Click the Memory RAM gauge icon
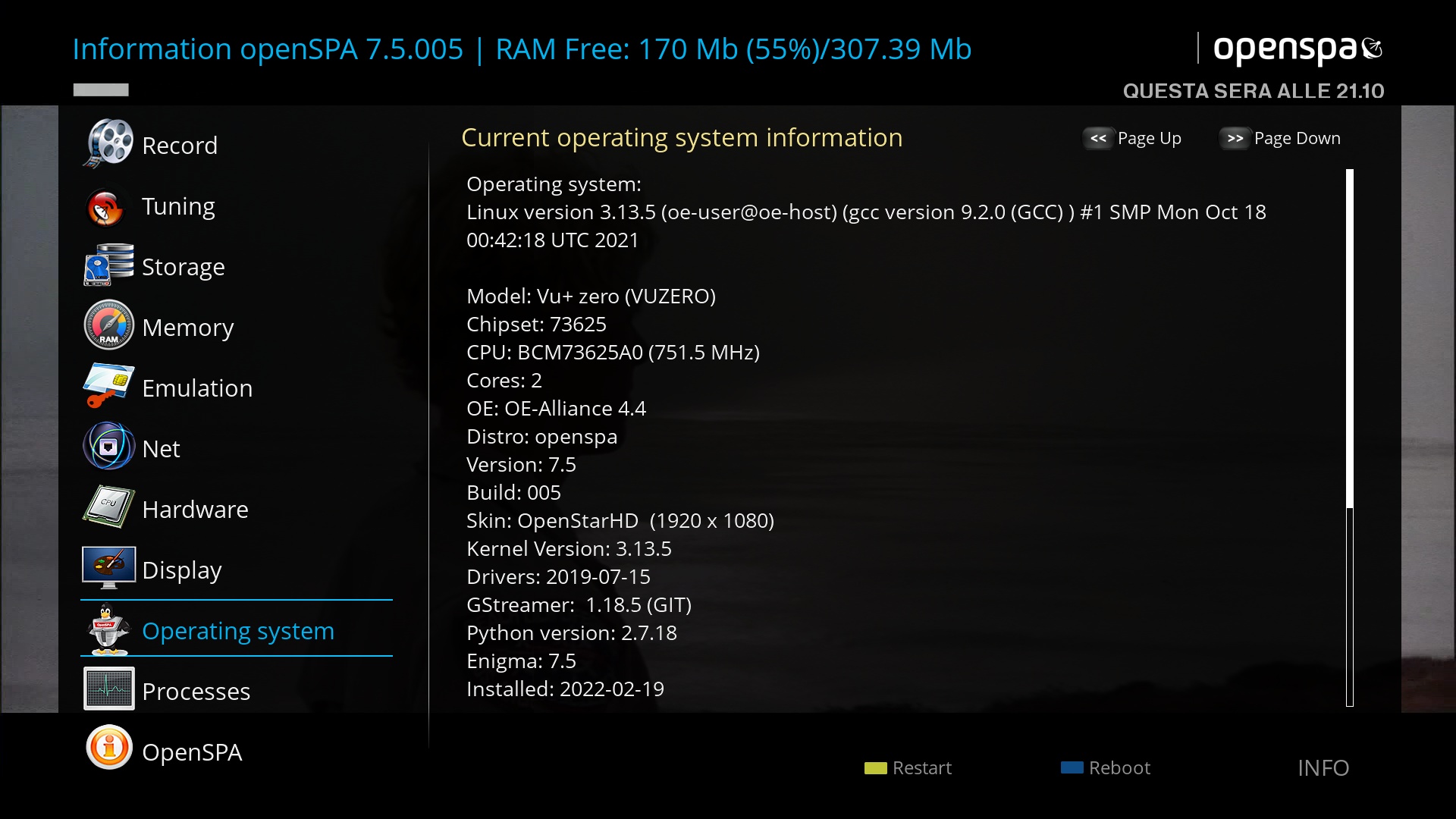The width and height of the screenshot is (1456, 819). coord(108,325)
